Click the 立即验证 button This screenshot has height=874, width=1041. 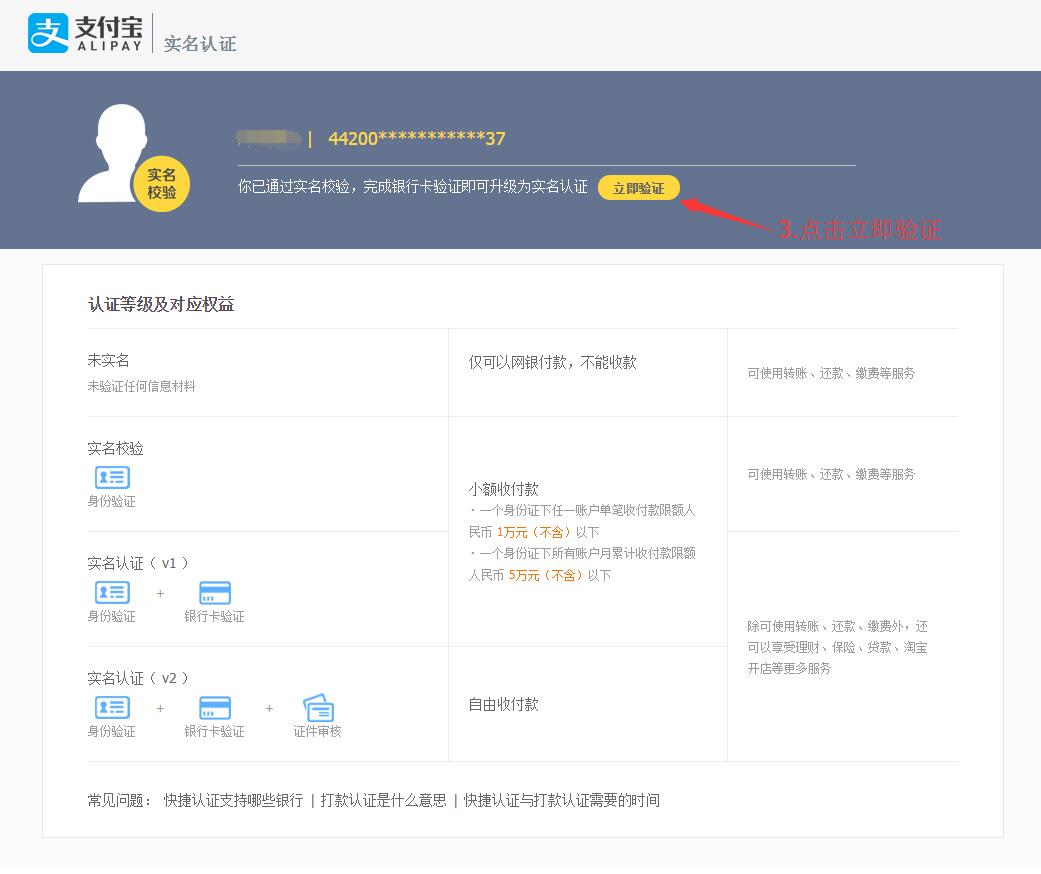point(639,188)
